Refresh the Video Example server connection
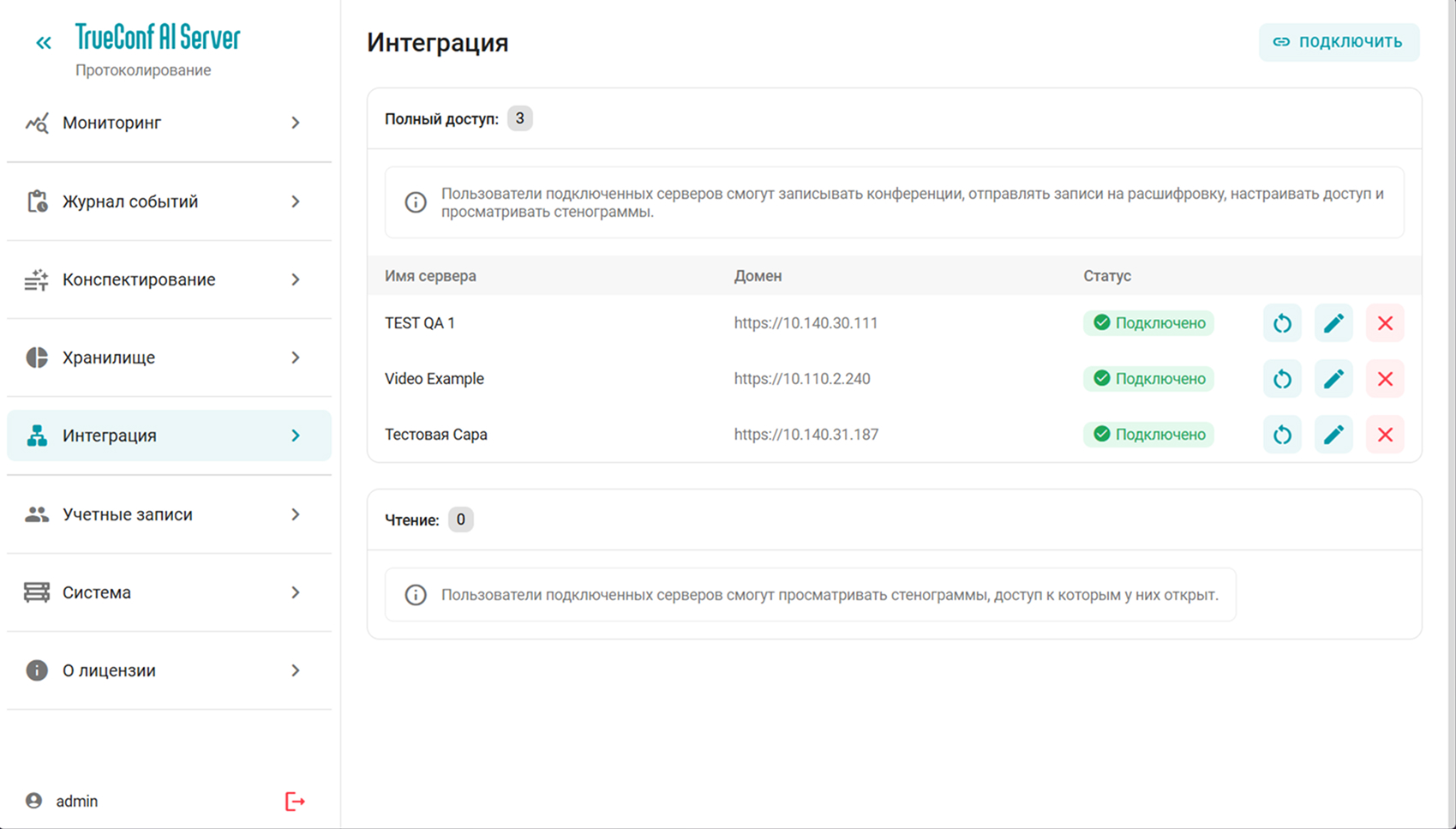The image size is (1456, 829). pos(1282,379)
